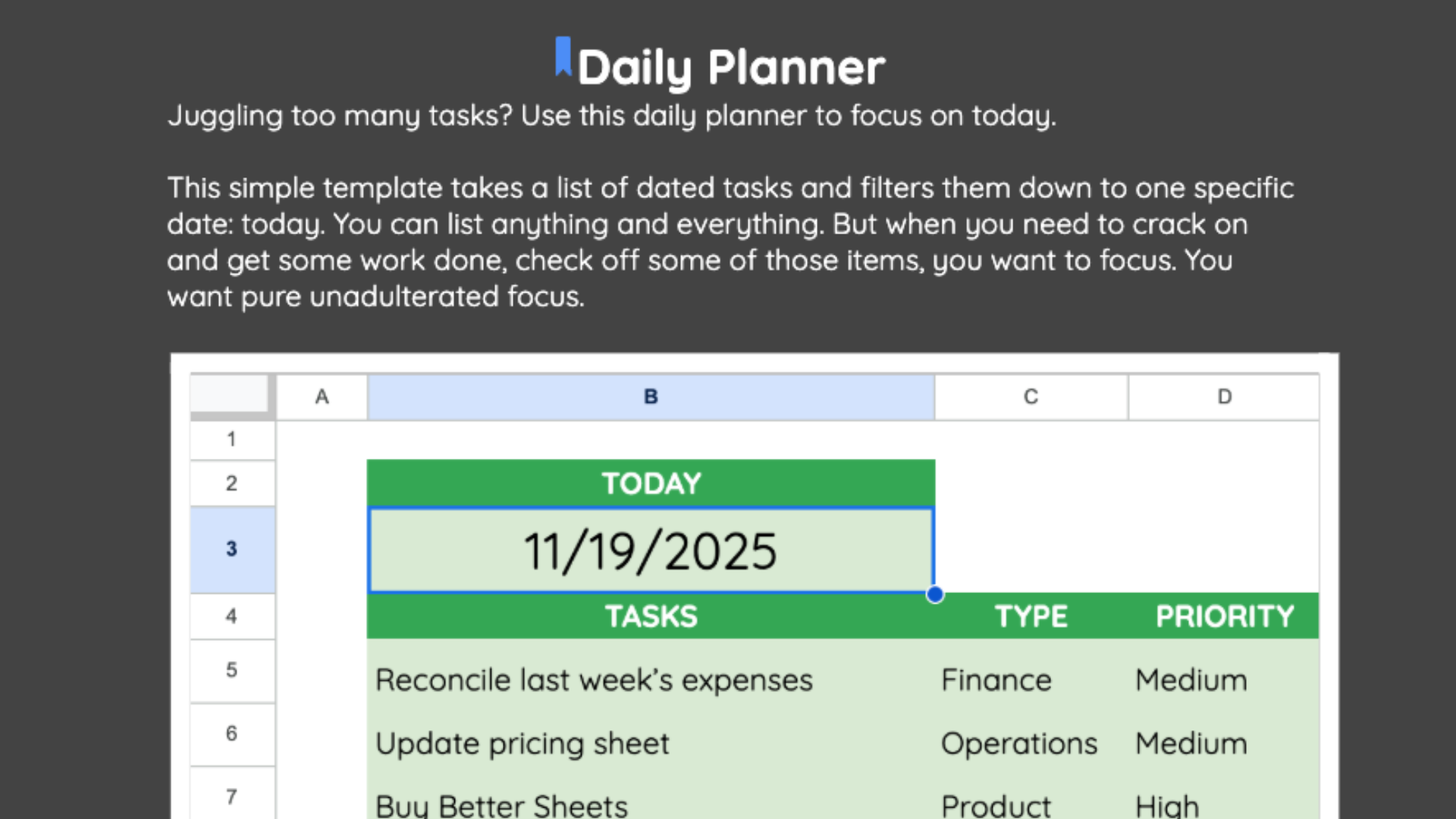Click the row 3 header
Screen dimensions: 1456x819
[x=231, y=549]
